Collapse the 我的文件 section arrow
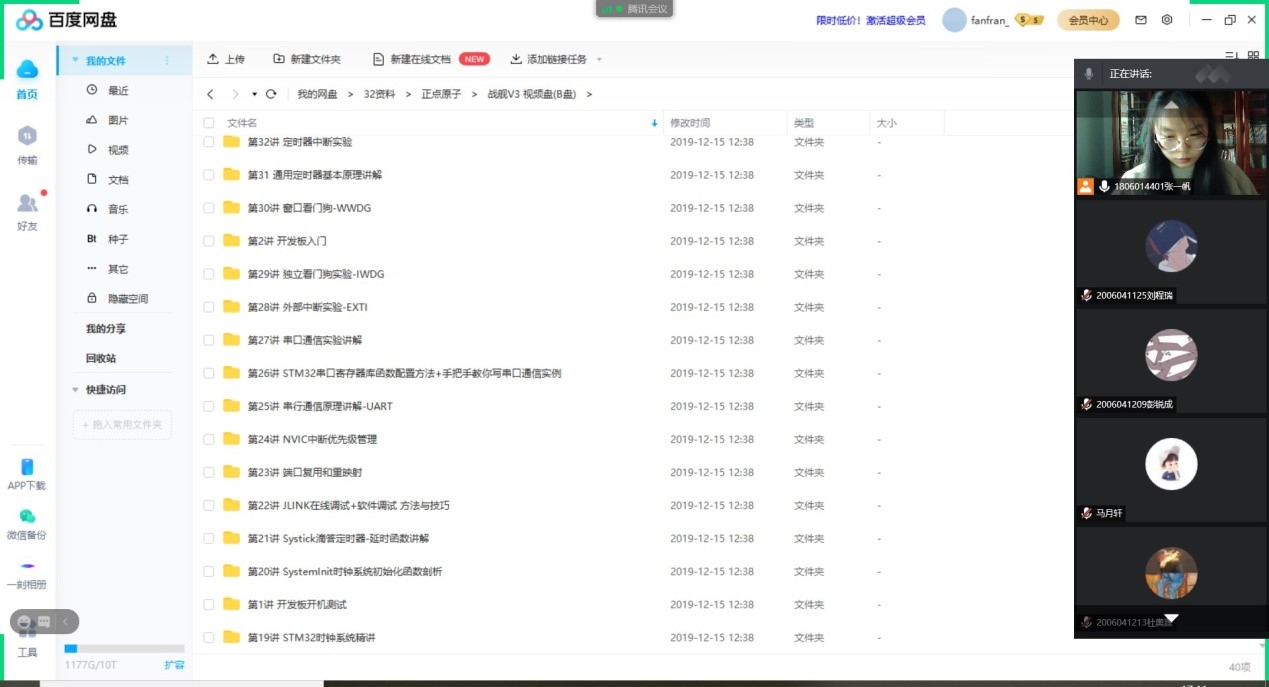This screenshot has width=1269, height=687. (x=74, y=59)
